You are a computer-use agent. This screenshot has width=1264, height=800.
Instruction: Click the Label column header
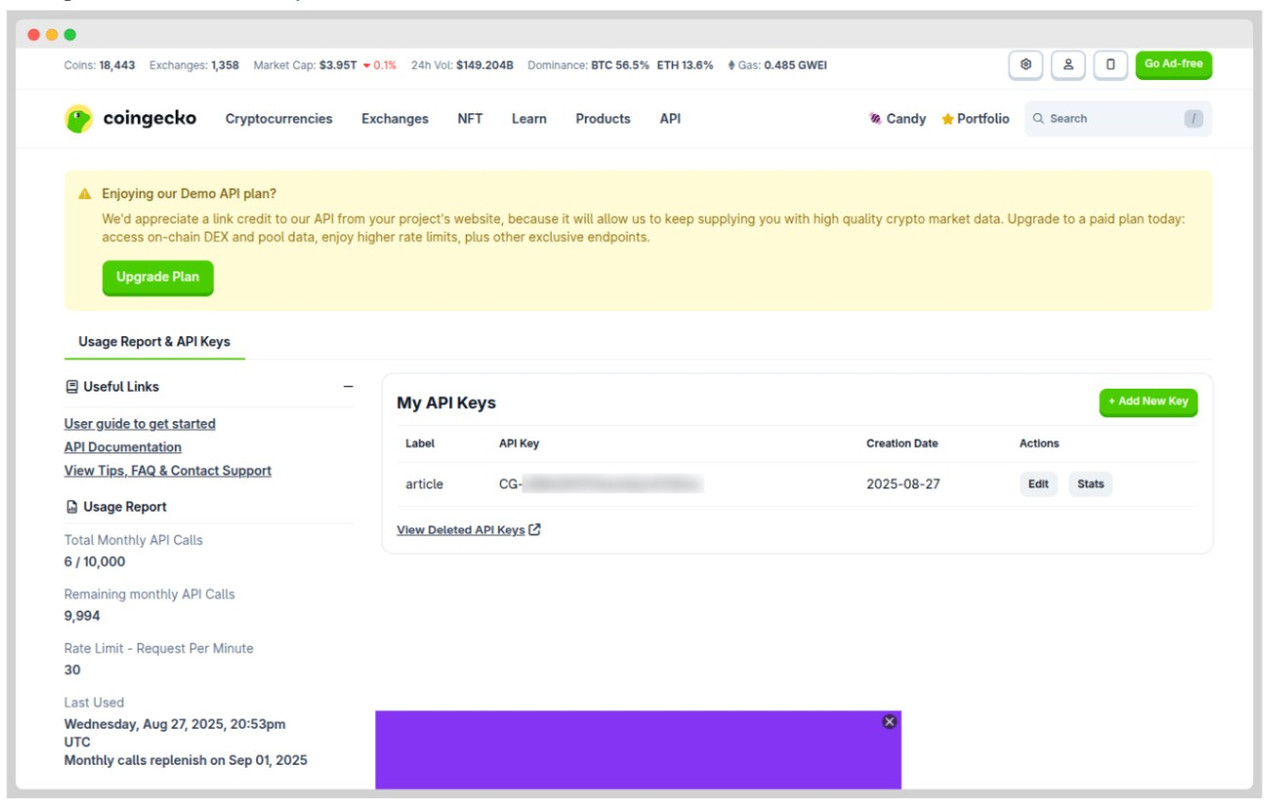click(x=420, y=443)
